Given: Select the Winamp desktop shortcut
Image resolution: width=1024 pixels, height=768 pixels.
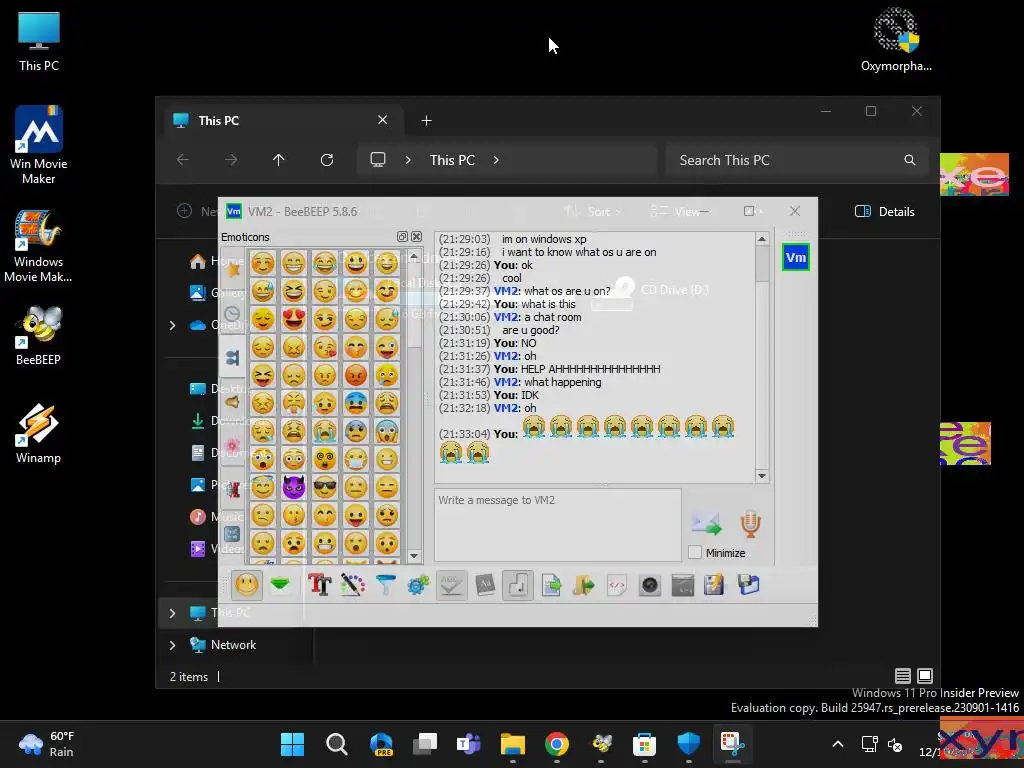Looking at the screenshot, I should [39, 432].
